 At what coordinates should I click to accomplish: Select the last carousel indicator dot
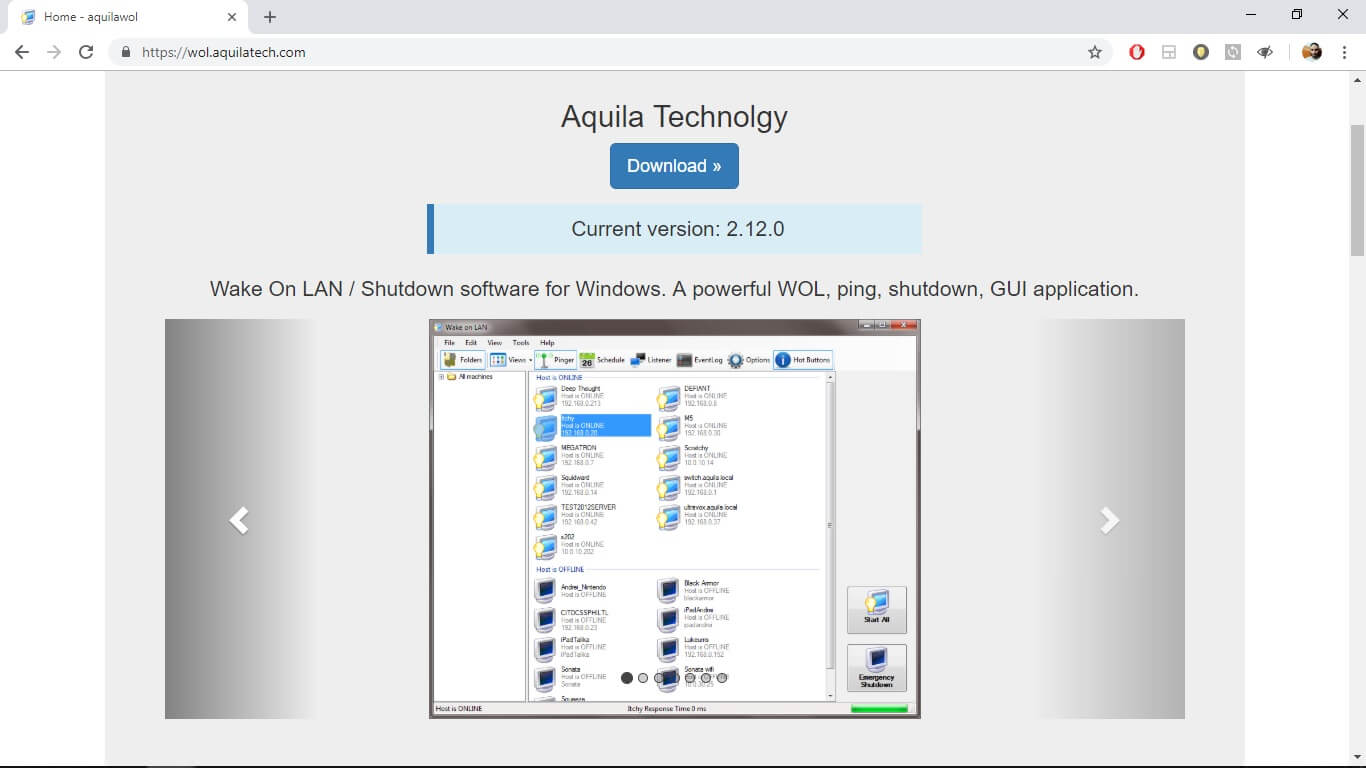pos(722,678)
